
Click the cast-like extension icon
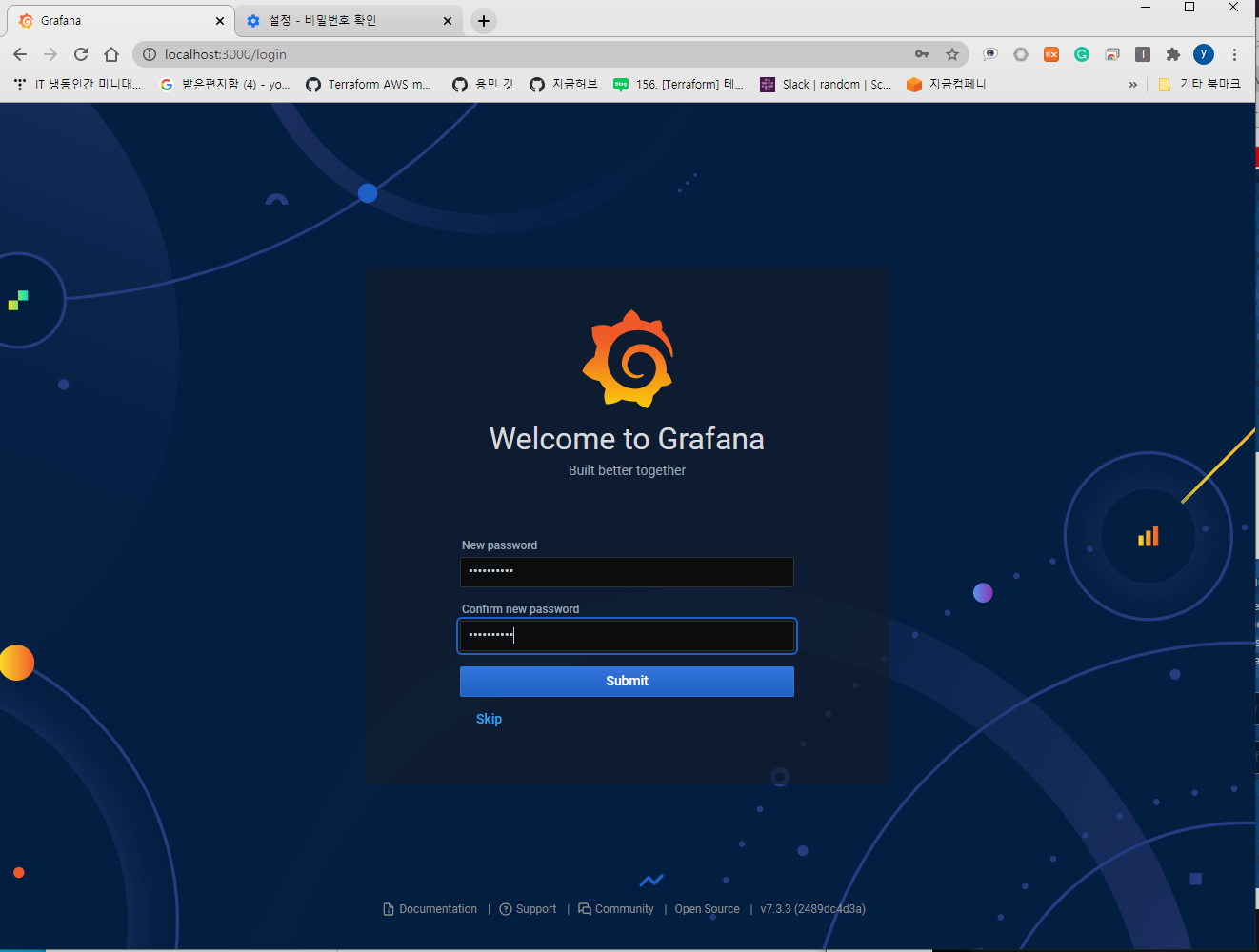coord(1112,54)
